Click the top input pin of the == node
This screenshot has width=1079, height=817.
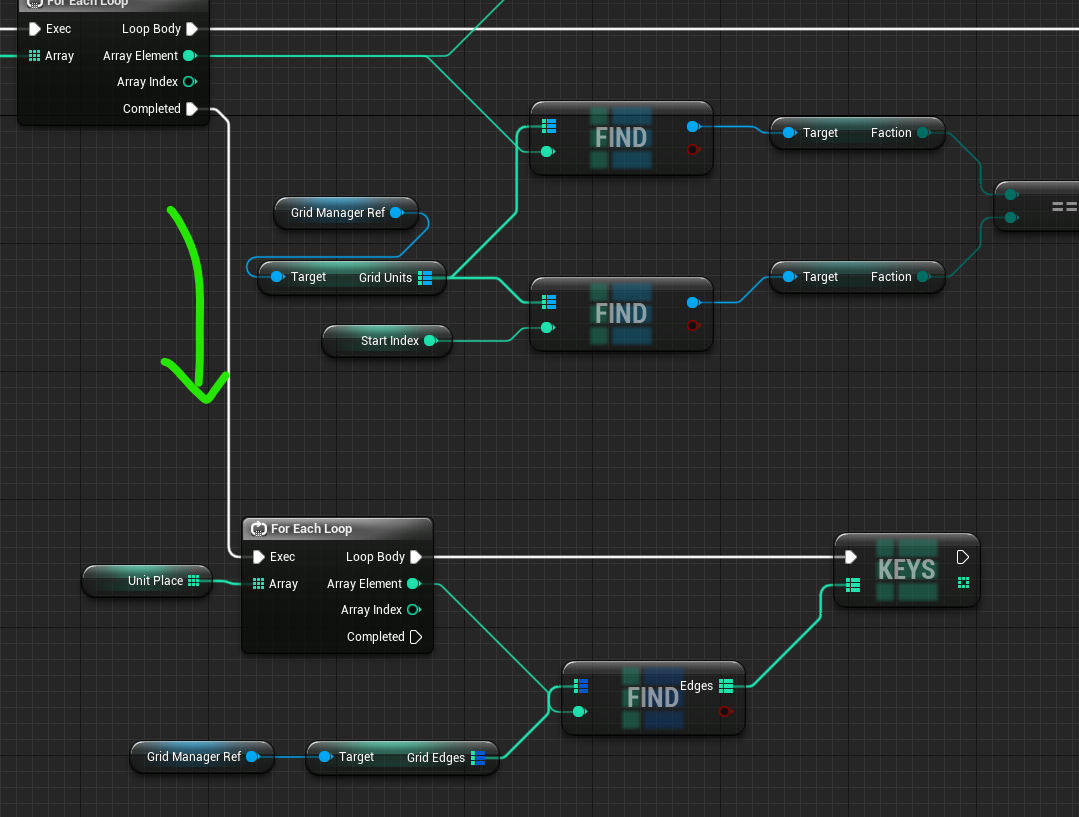tap(1011, 195)
